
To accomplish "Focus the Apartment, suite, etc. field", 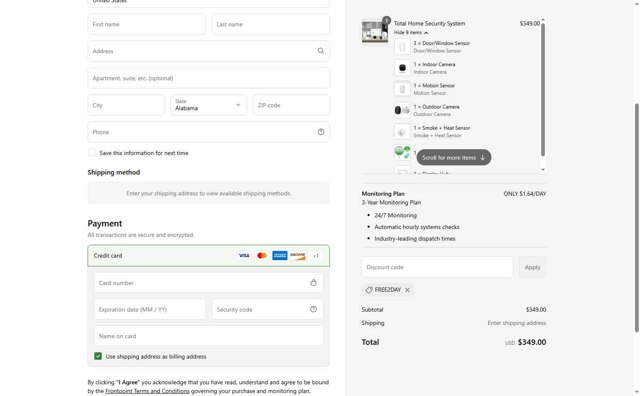I will coord(208,78).
